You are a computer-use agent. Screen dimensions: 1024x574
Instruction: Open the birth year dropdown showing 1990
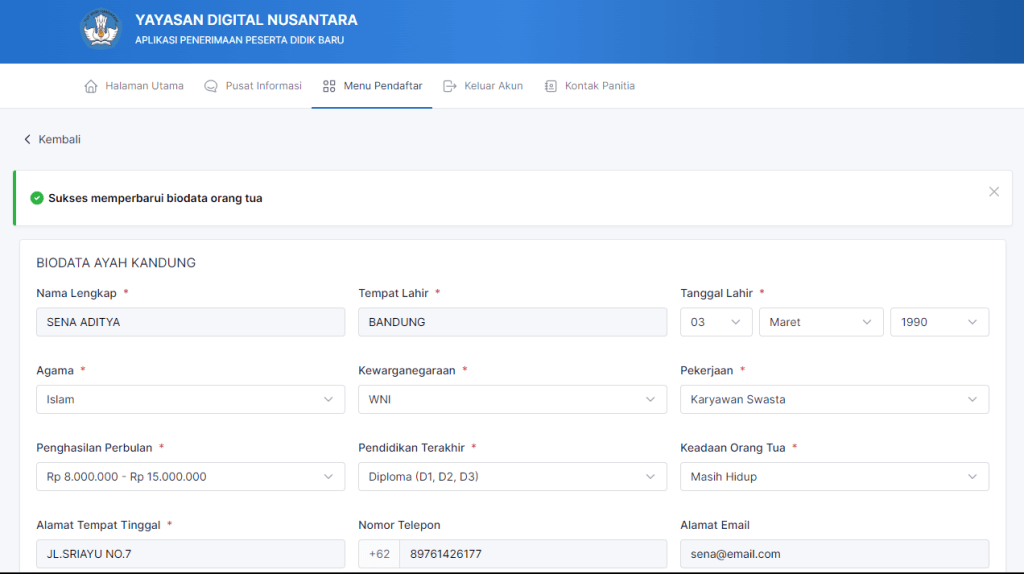(x=939, y=322)
